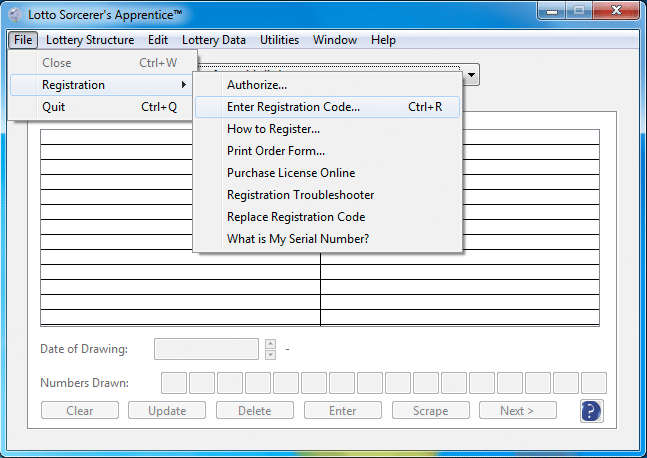647x458 pixels.
Task: Increment the date of drawing stepper
Action: 270,344
